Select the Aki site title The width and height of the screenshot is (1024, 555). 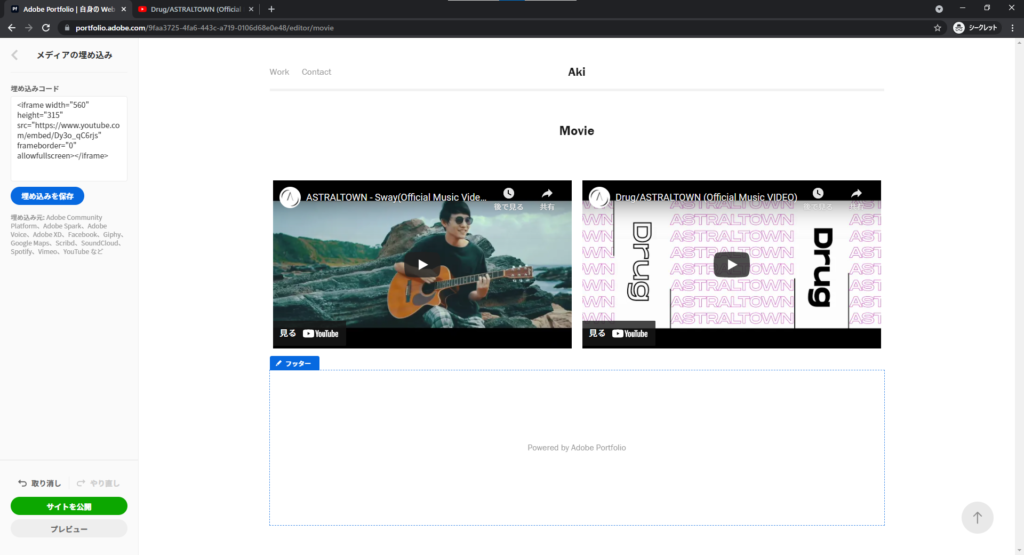(x=577, y=72)
